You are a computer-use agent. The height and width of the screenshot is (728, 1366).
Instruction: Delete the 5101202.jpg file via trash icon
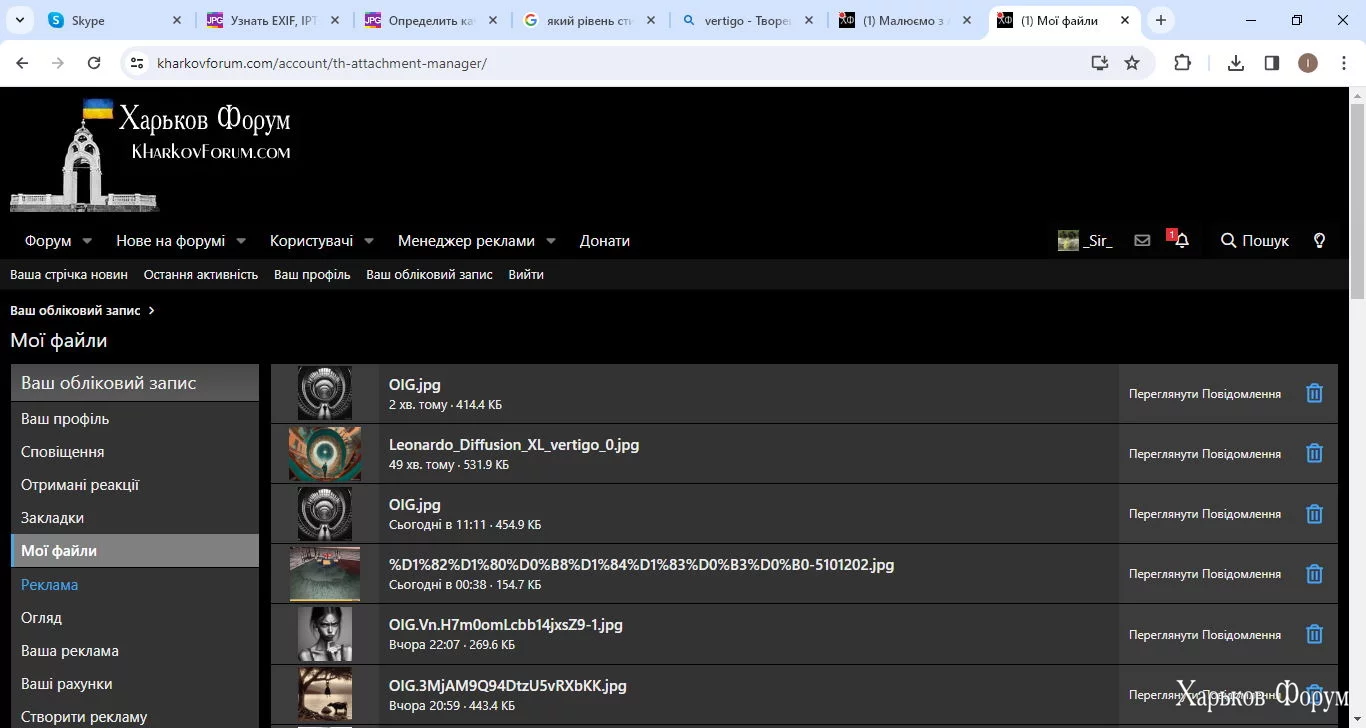(x=1314, y=574)
